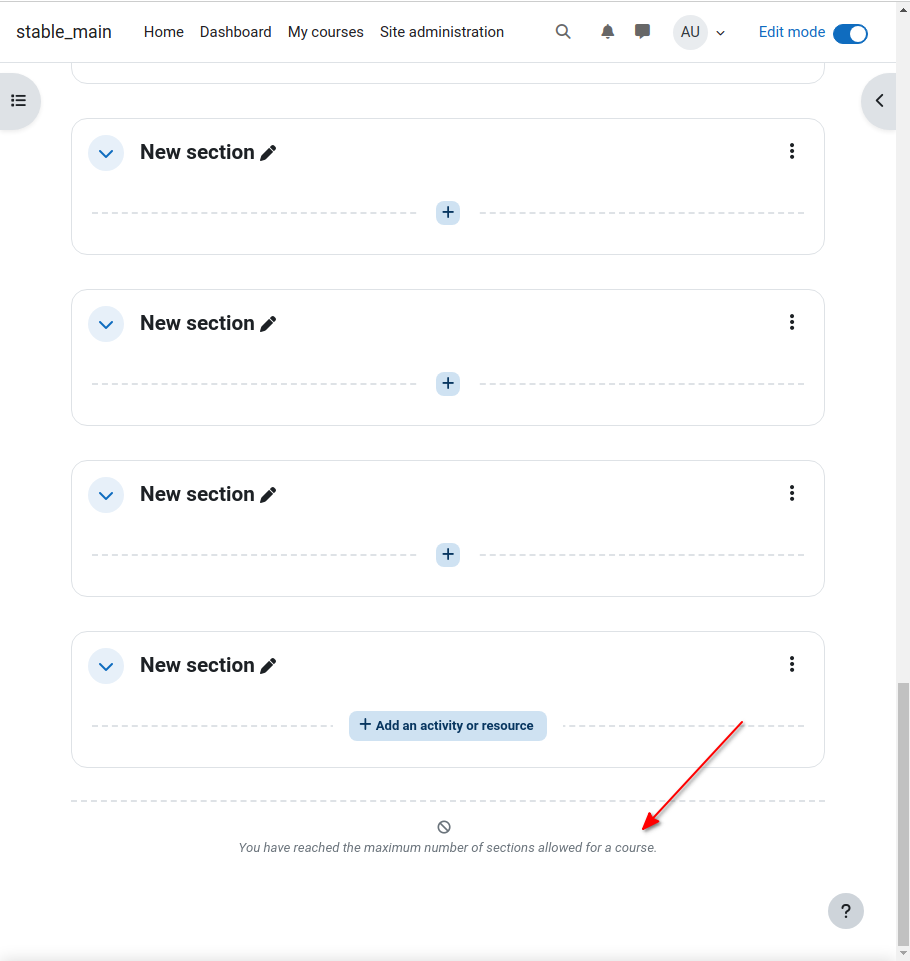The image size is (910, 961).
Task: Click the plus button in third New section
Action: 448,555
